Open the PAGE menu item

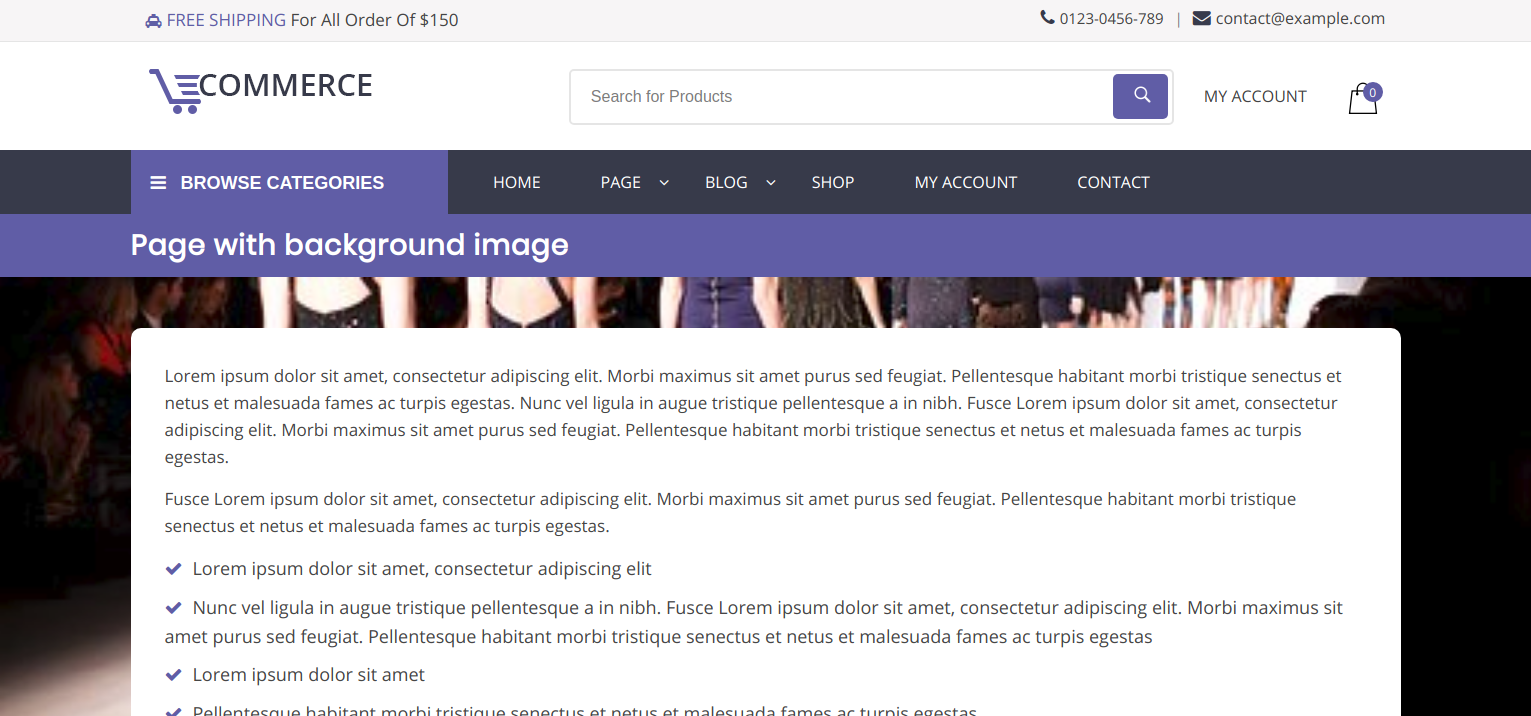click(621, 182)
